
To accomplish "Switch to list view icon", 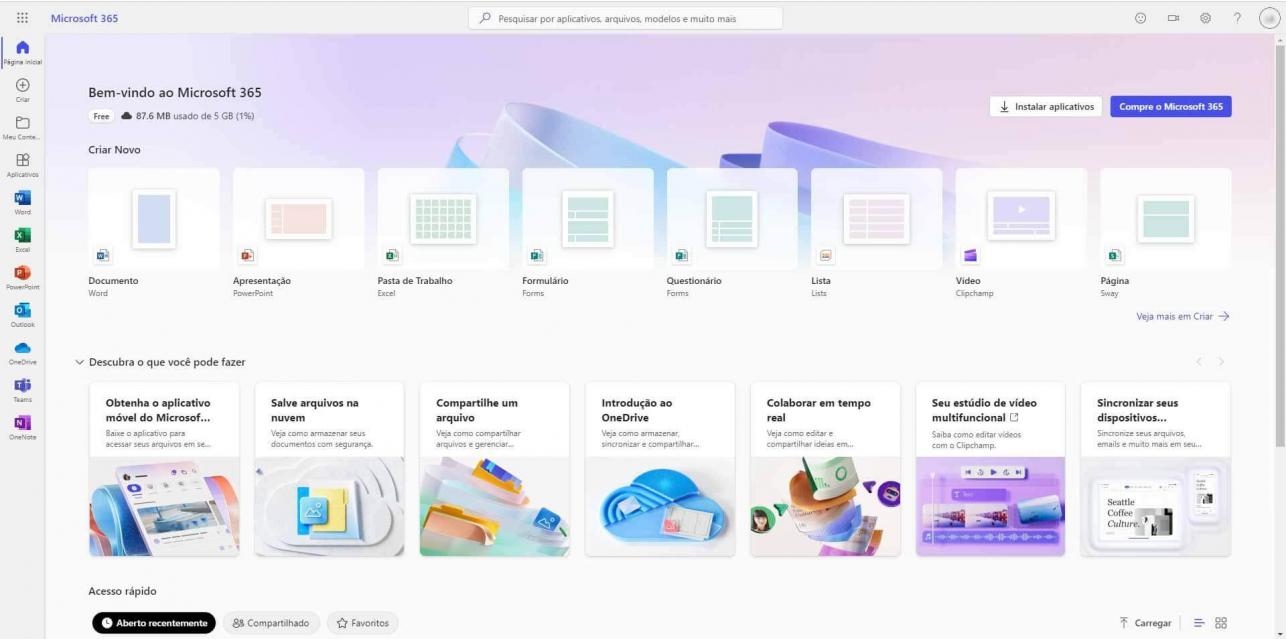I will point(1199,622).
